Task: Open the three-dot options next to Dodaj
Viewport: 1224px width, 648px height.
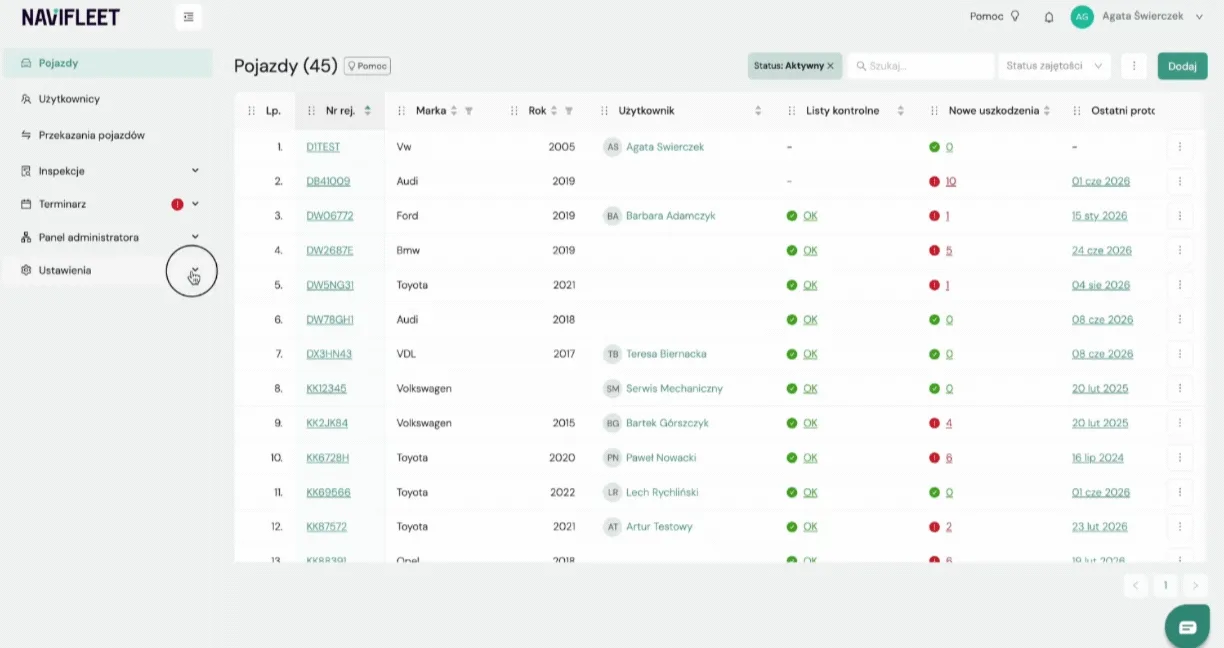Action: click(x=1133, y=66)
